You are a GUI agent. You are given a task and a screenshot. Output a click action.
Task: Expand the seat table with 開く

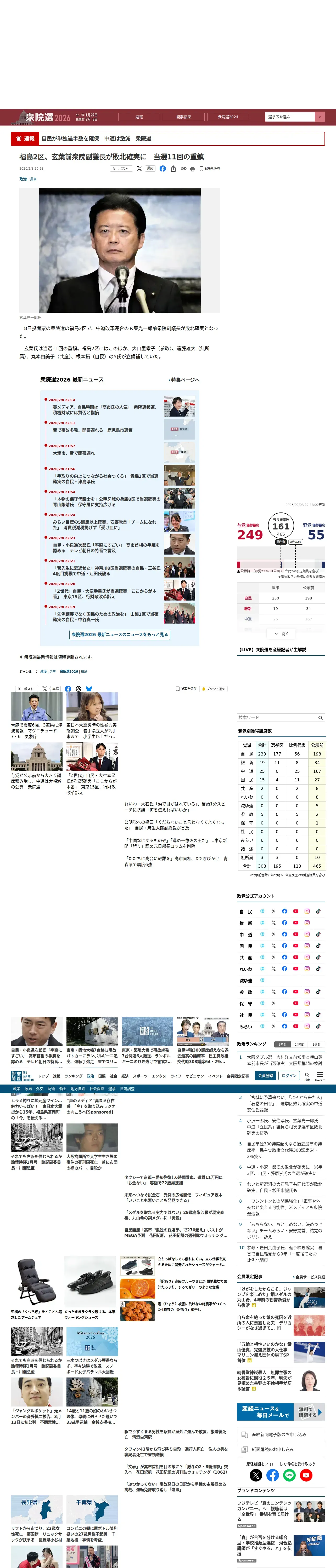click(x=281, y=634)
